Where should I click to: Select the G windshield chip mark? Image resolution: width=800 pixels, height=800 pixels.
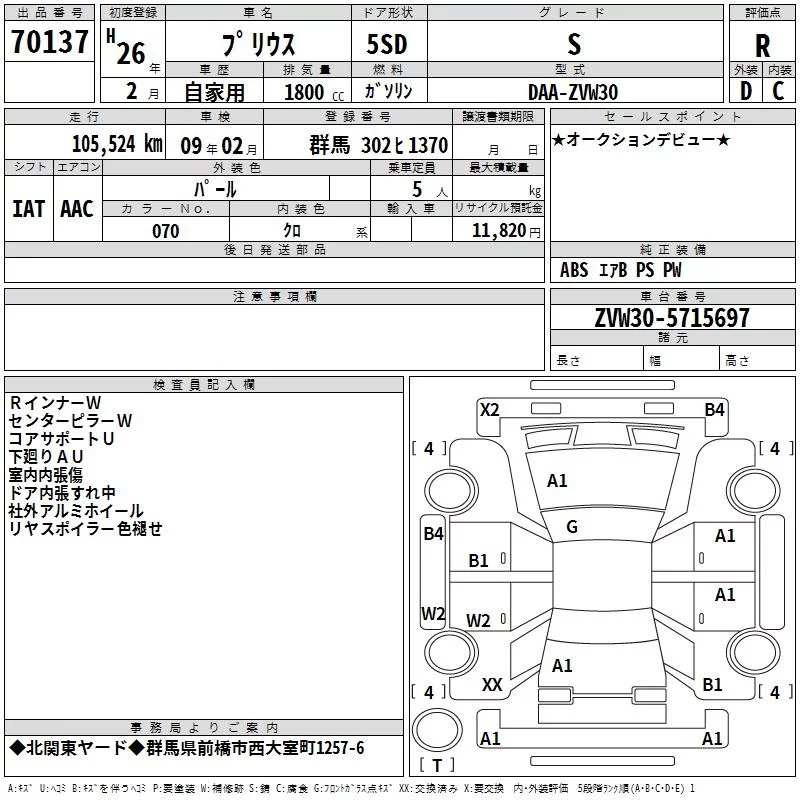click(572, 527)
